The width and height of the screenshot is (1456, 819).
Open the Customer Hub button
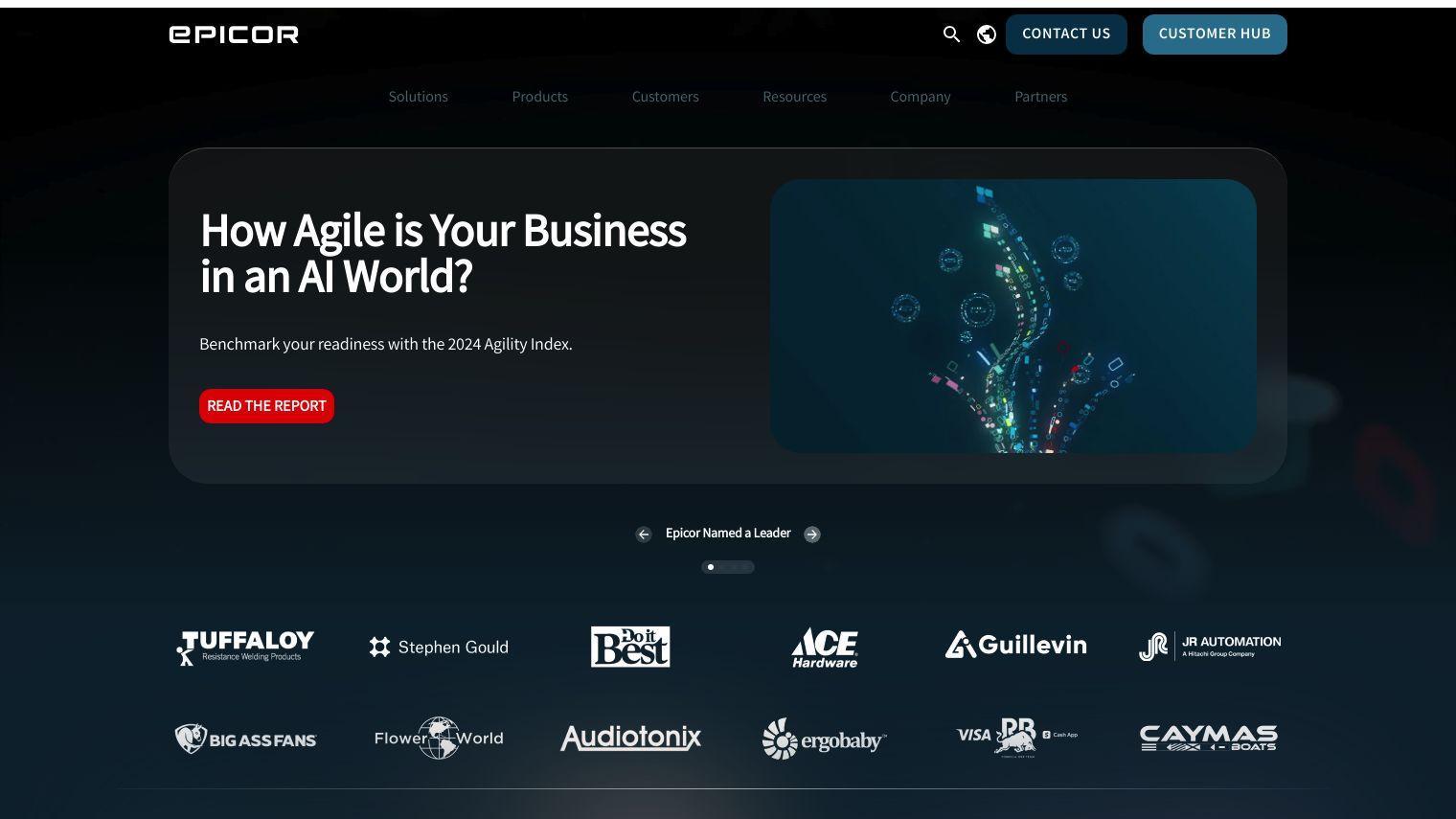coord(1215,34)
